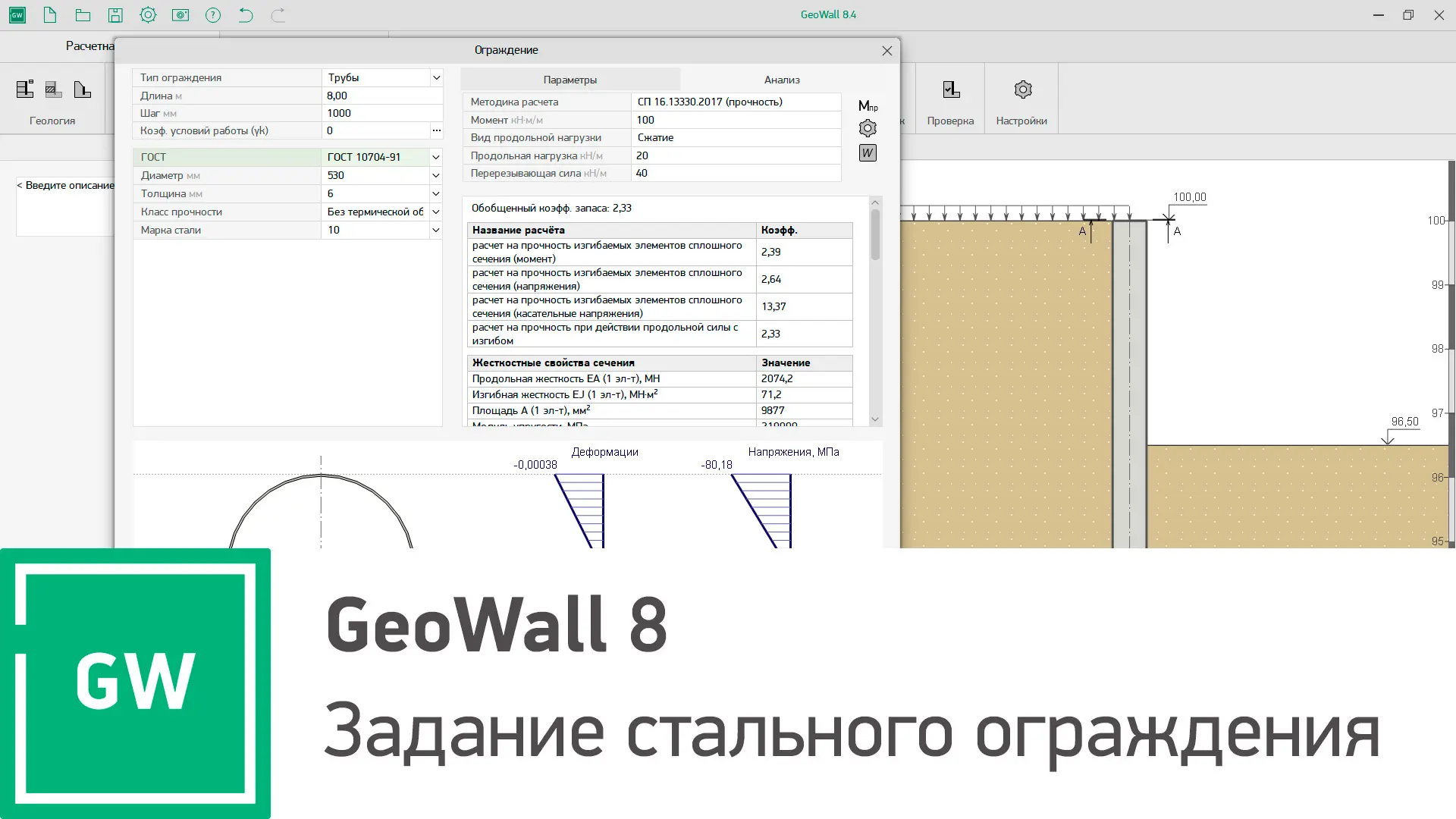Take a screenshot with the camera icon
This screenshot has width=1456, height=819.
coord(180,15)
